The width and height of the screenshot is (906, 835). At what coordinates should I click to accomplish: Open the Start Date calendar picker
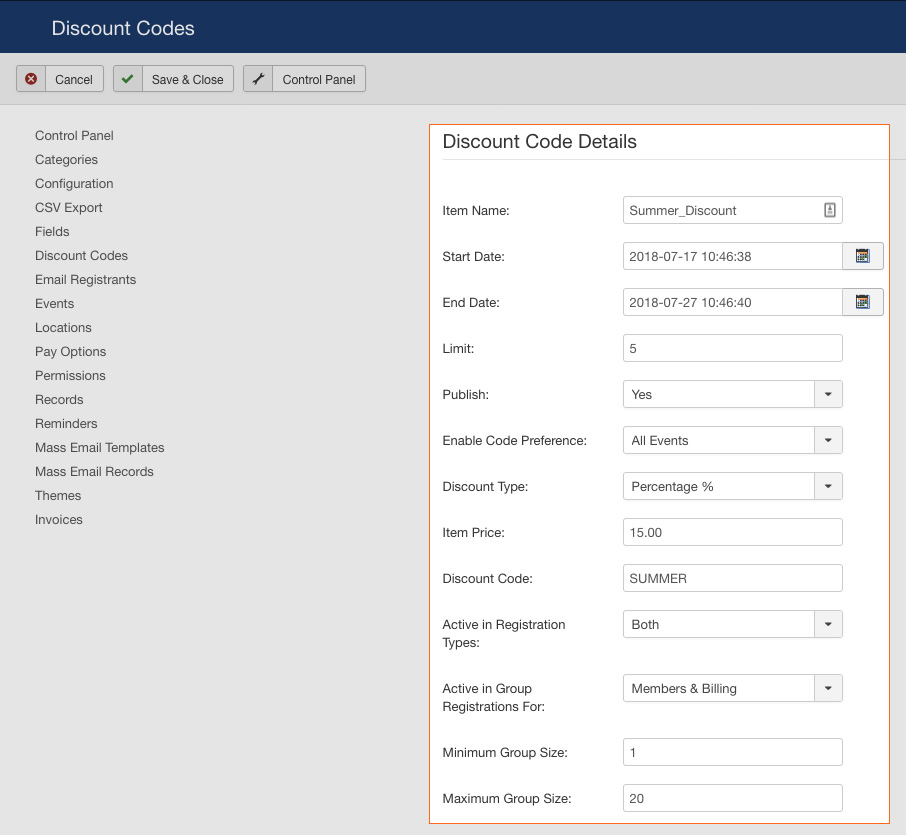[x=863, y=256]
